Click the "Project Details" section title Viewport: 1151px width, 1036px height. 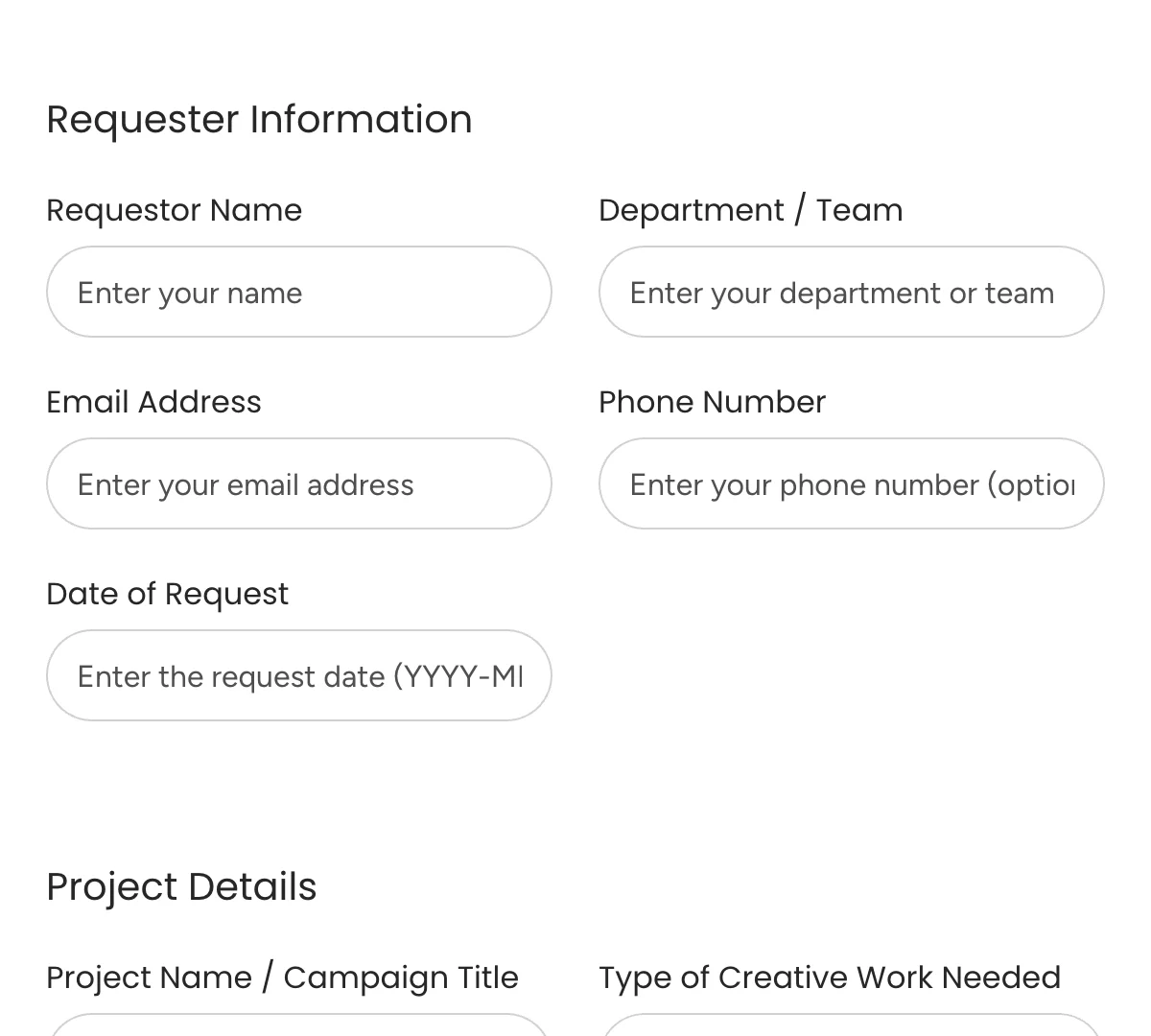pyautogui.click(x=181, y=886)
